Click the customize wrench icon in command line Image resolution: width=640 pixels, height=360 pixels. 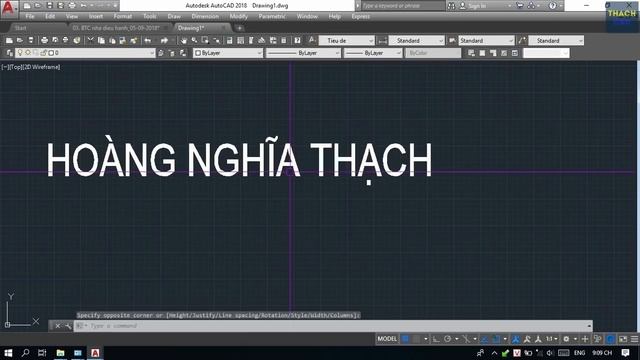68,326
